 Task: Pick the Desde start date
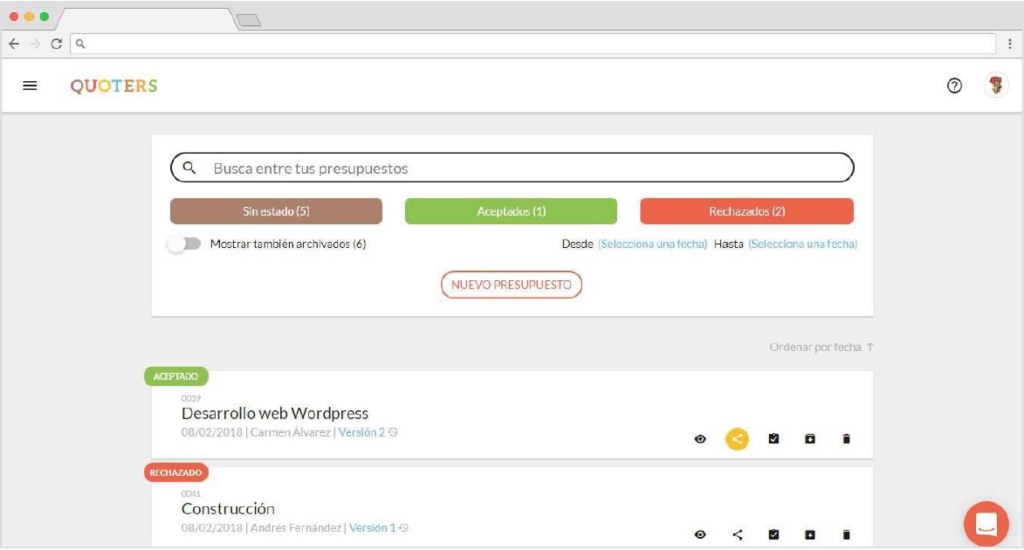coord(652,244)
